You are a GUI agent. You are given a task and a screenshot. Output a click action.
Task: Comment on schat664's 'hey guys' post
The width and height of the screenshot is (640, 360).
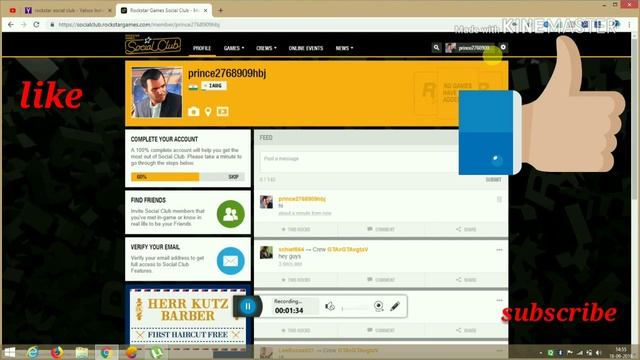pyautogui.click(x=381, y=280)
